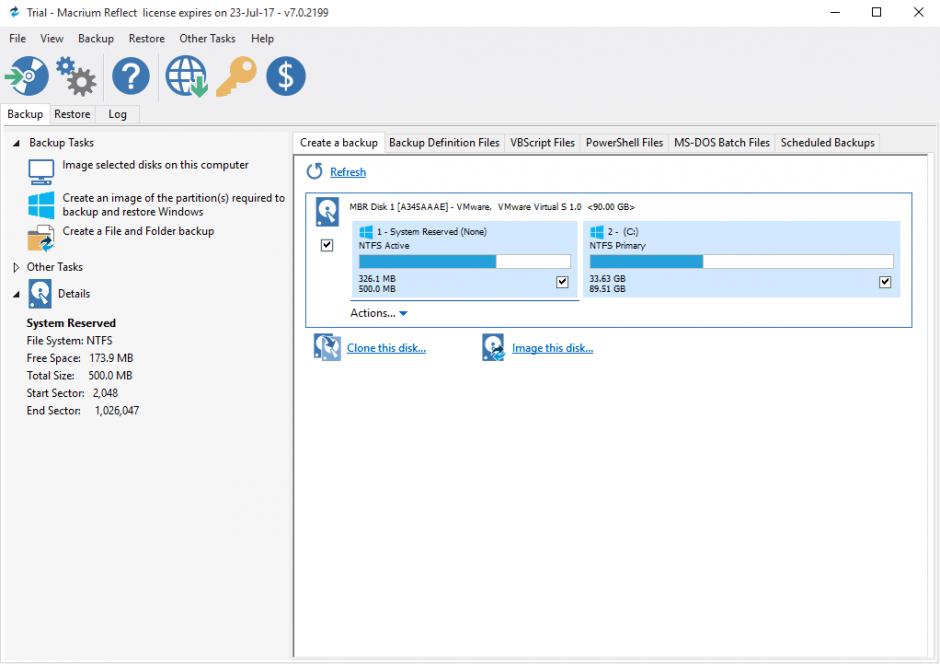Click the 'System Reserved' details heading

tap(71, 323)
